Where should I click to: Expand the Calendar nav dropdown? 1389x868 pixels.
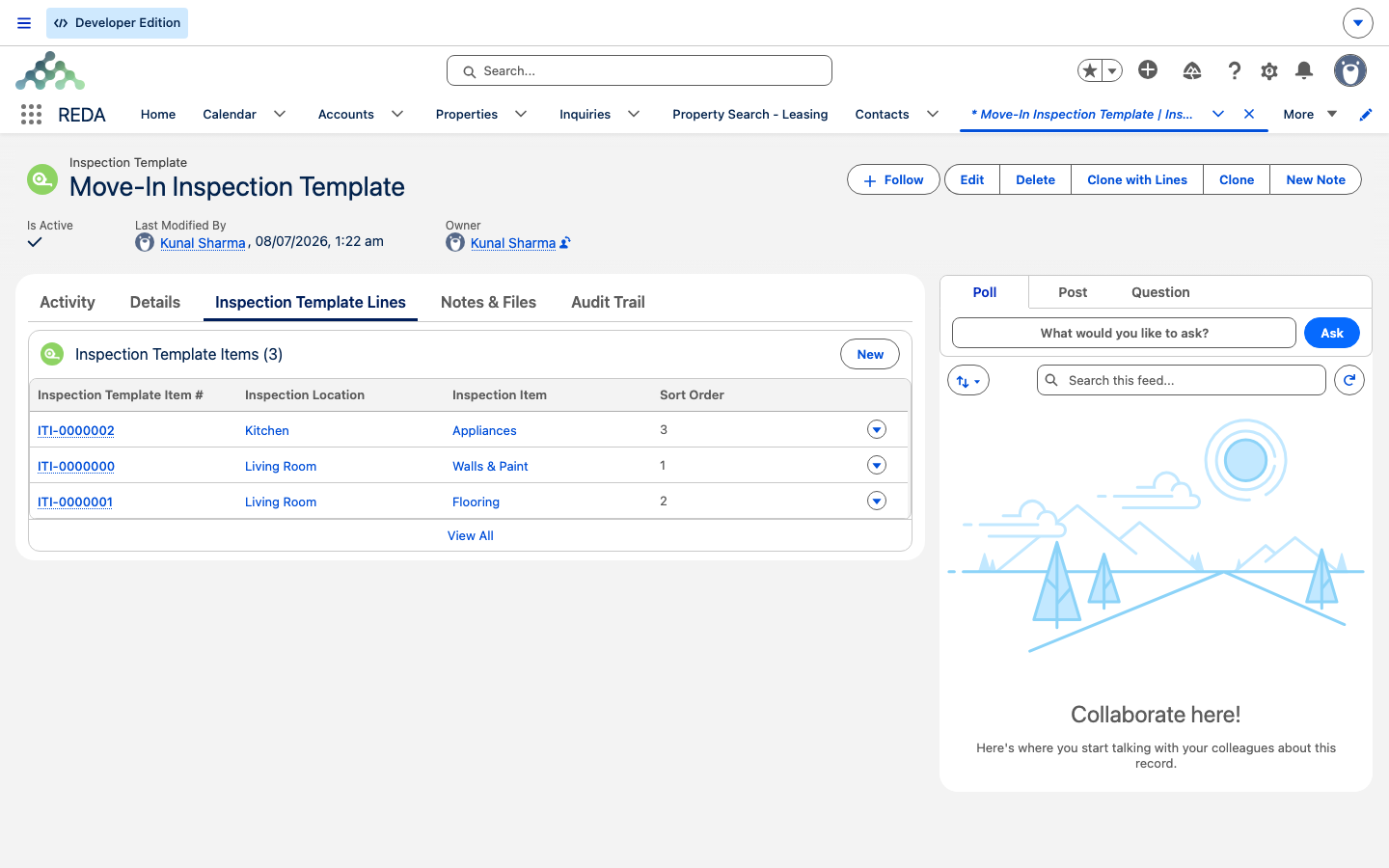(x=280, y=114)
